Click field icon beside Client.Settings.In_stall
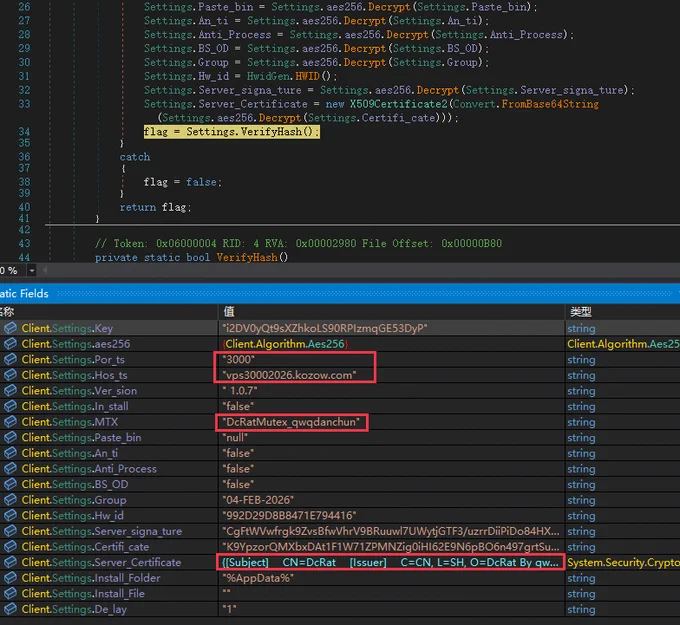The height and width of the screenshot is (625, 680). 10,406
